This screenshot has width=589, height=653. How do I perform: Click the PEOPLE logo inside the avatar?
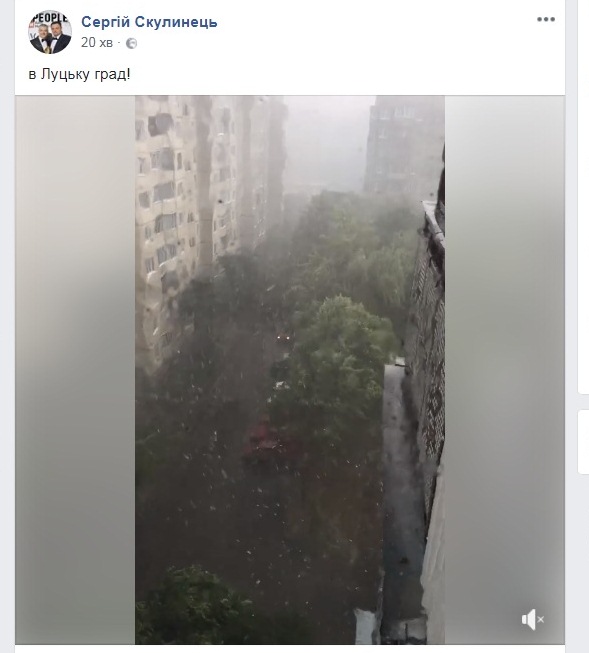tap(50, 17)
